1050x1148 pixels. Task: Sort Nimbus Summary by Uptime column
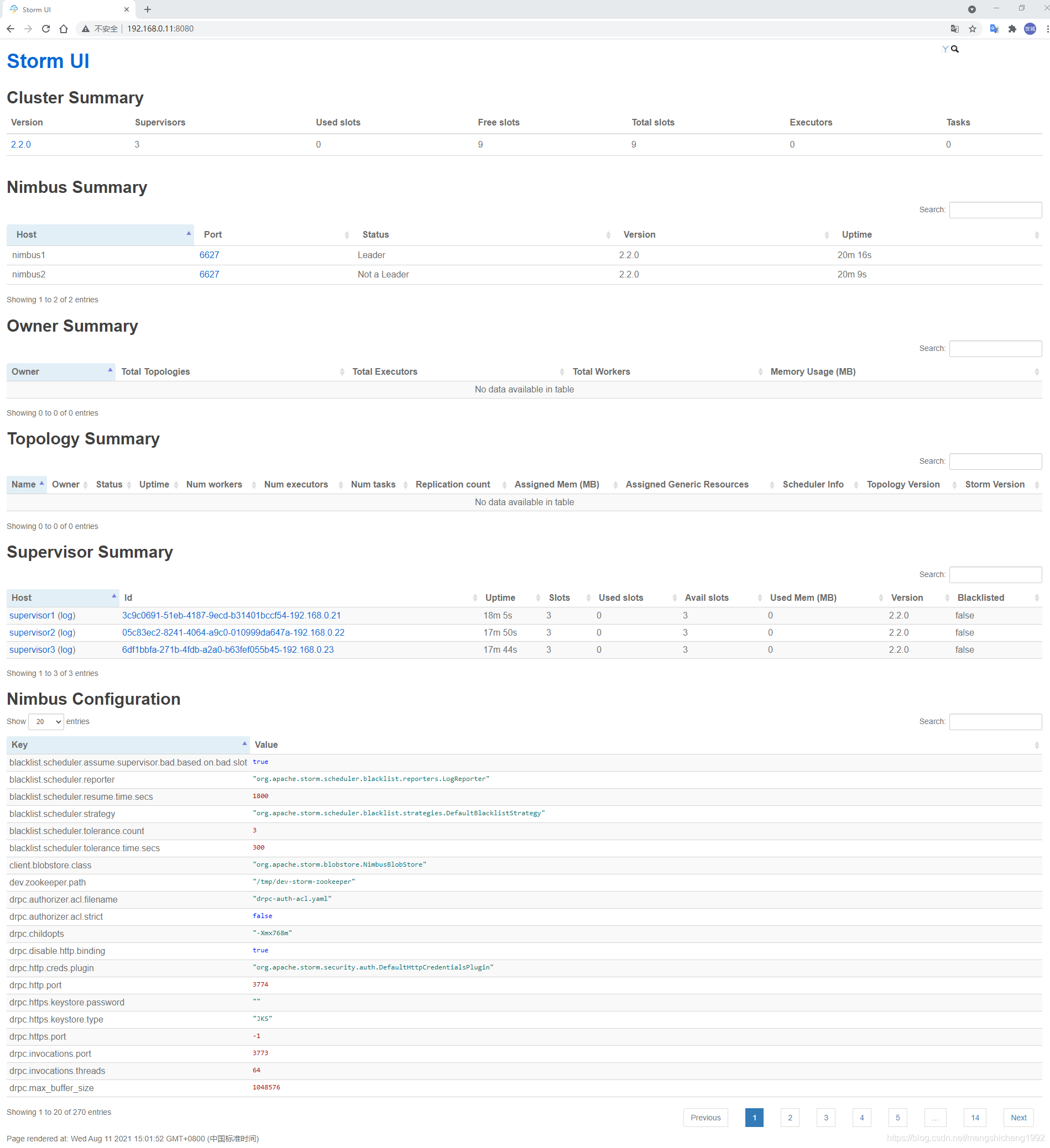[x=937, y=234]
